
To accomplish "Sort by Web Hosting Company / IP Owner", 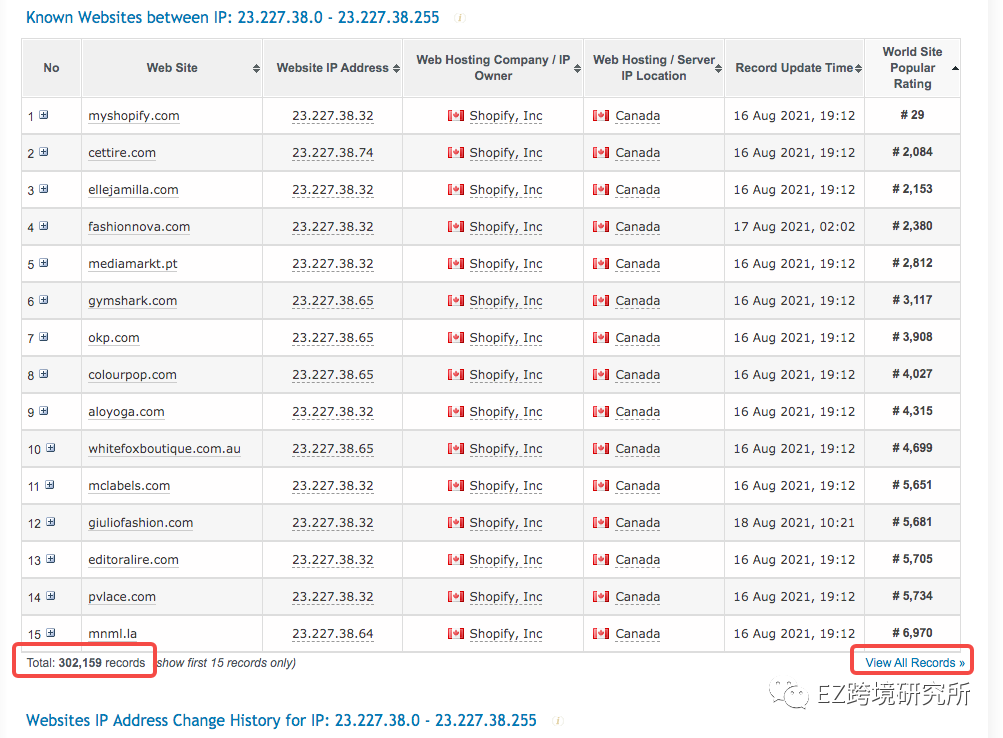I will click(x=577, y=68).
